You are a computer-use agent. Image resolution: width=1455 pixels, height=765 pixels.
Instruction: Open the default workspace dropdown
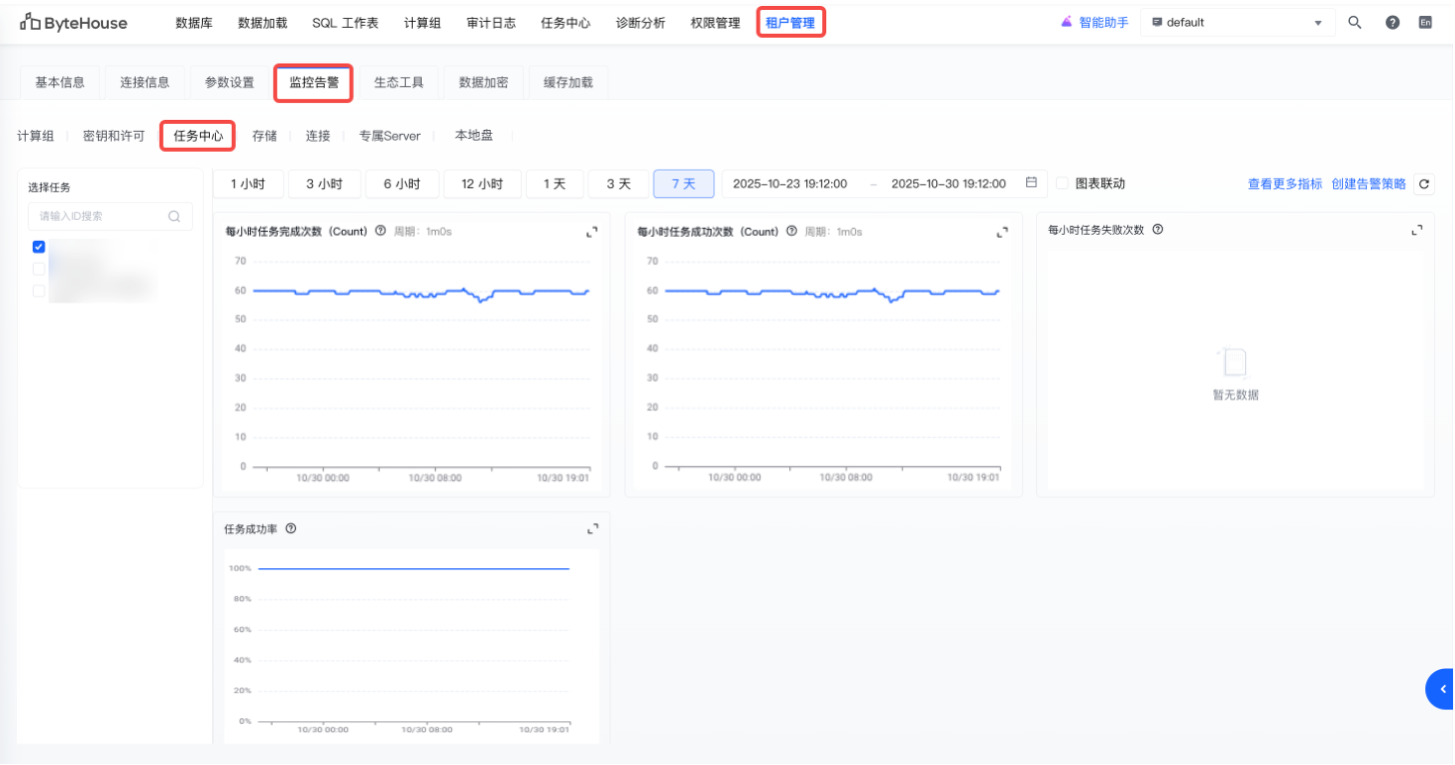[1236, 22]
